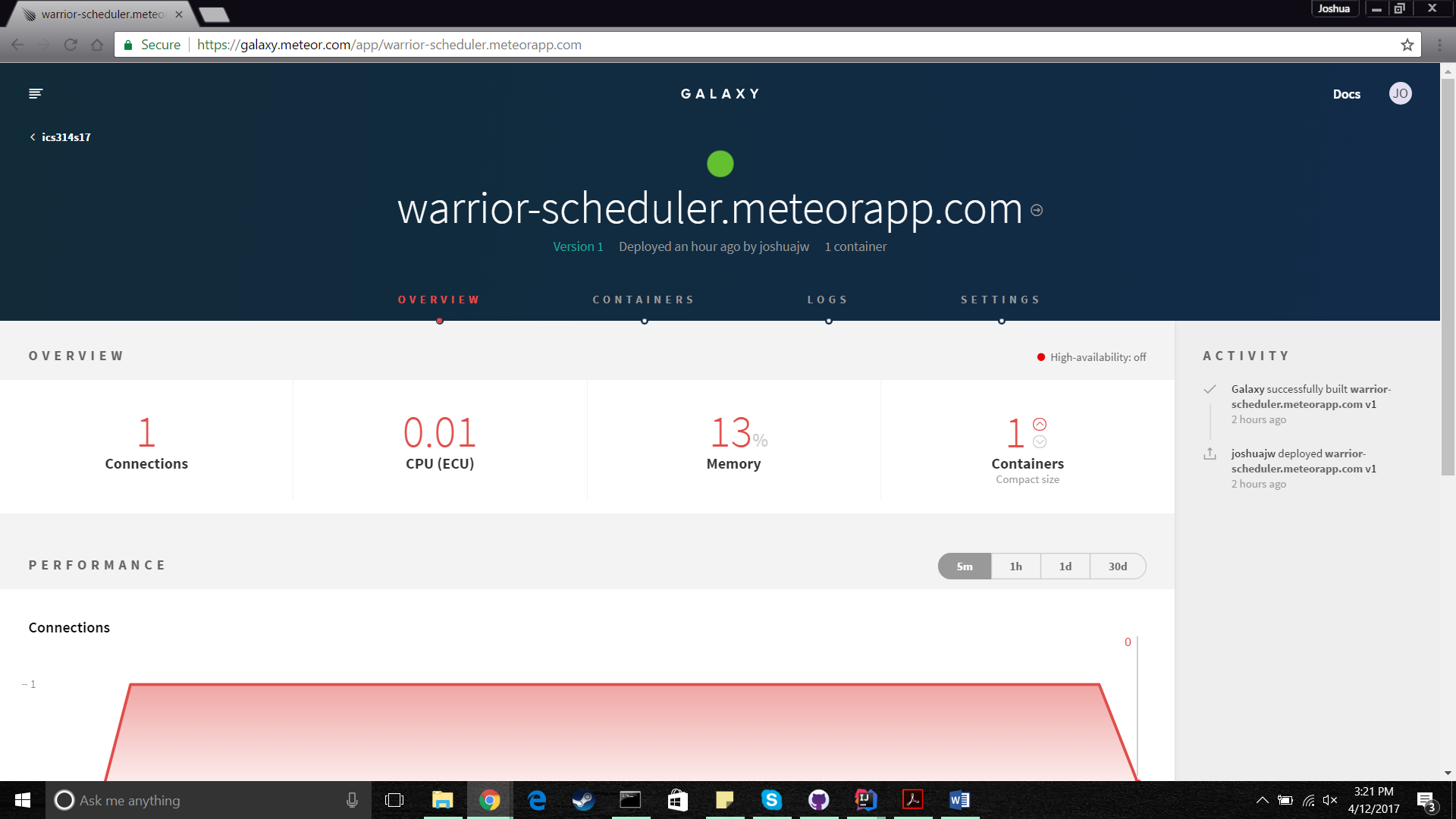Viewport: 1456px width, 819px height.
Task: Click the GALAXY logo text
Action: [720, 94]
